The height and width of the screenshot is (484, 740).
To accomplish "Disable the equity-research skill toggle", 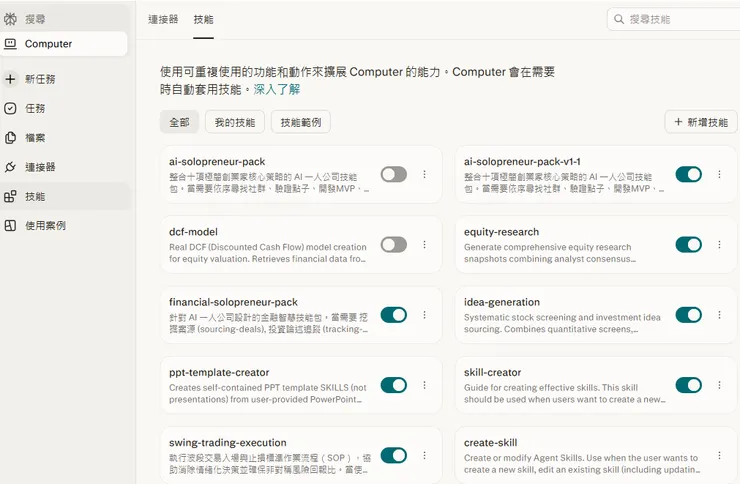I will coord(689,244).
